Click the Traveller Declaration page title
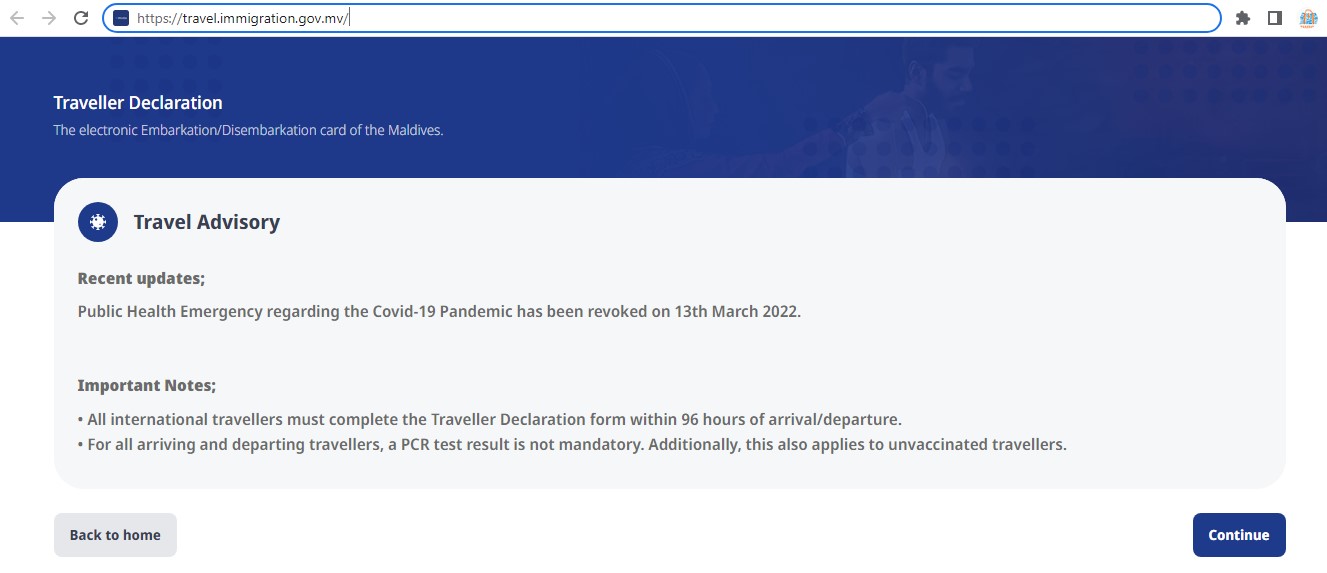Viewport: 1327px width, 573px height. tap(138, 103)
